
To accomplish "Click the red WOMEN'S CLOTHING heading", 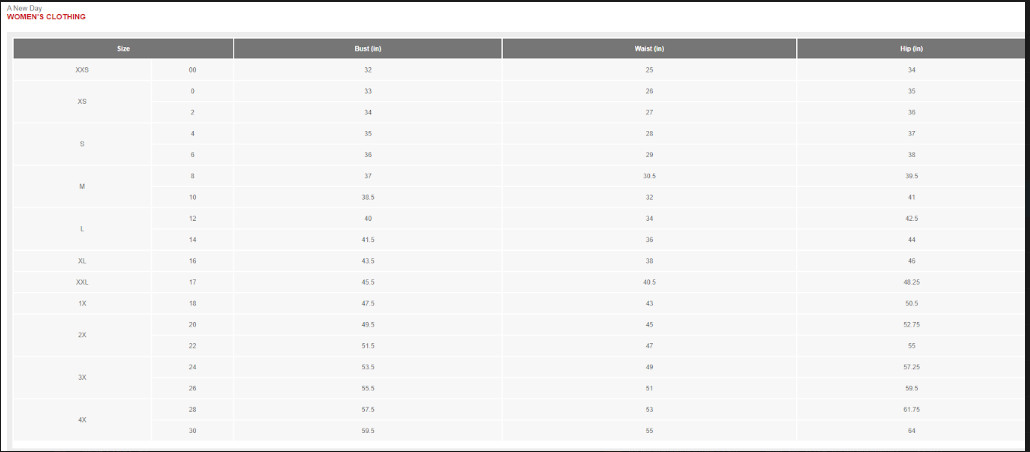I will click(x=46, y=17).
